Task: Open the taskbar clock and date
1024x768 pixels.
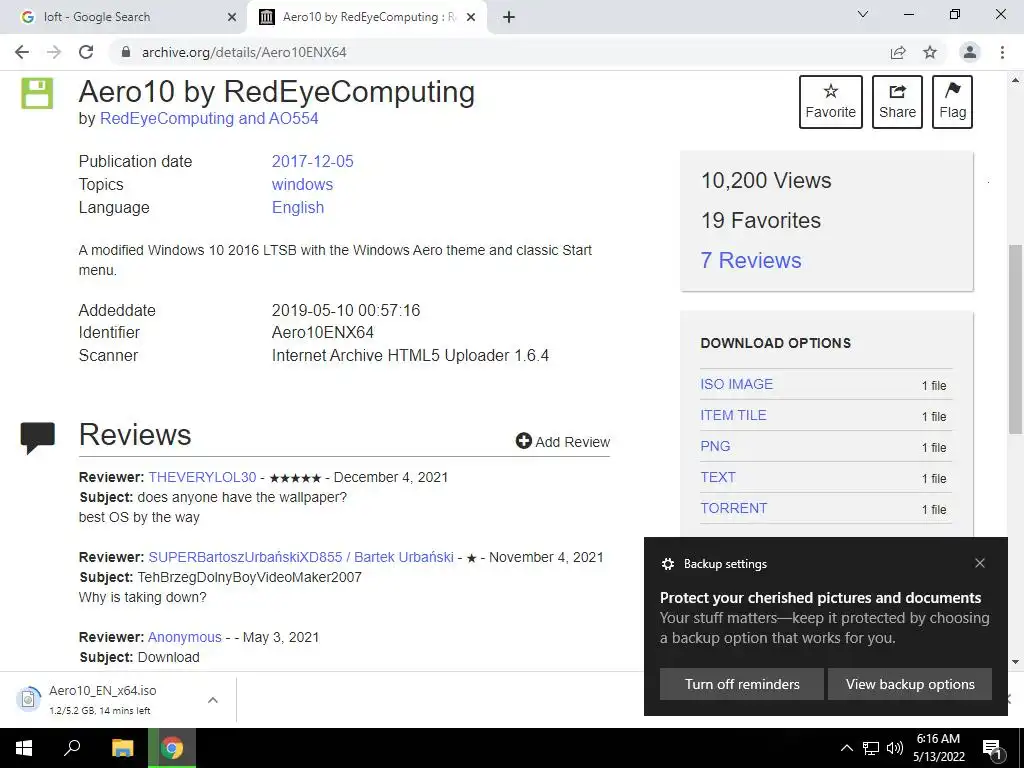Action: pyautogui.click(x=938, y=748)
